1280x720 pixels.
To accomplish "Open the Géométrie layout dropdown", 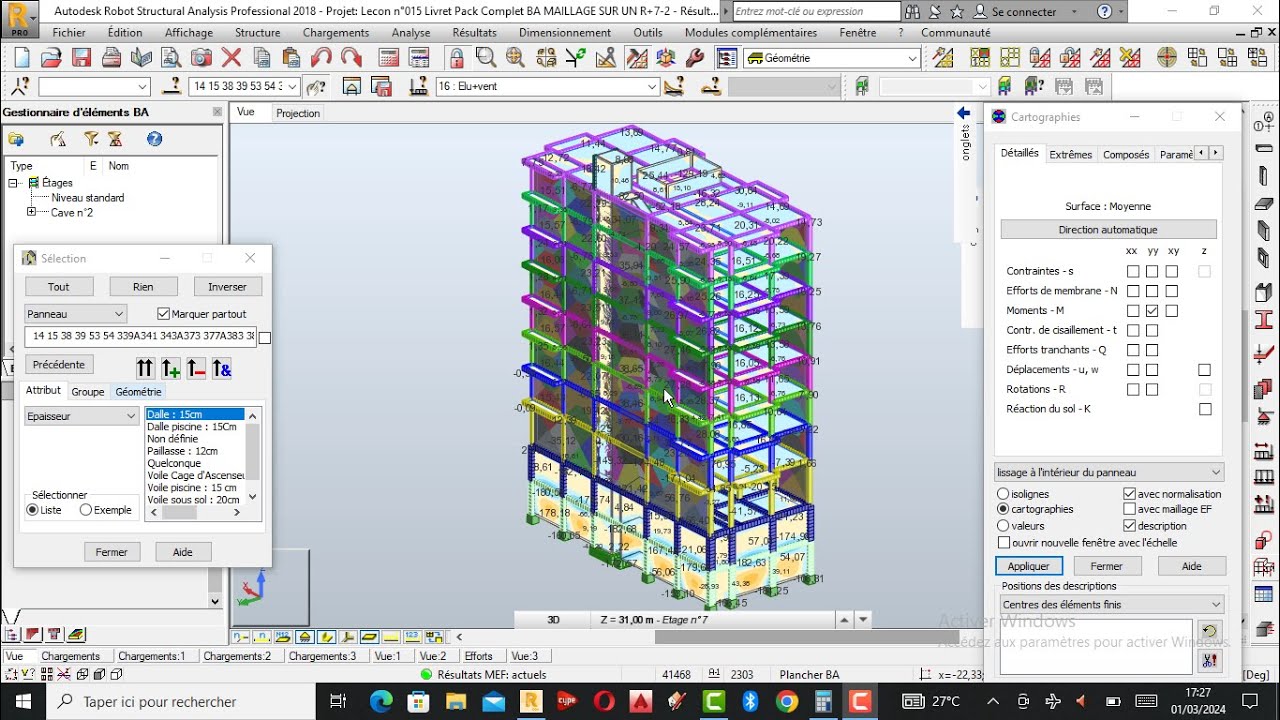I will point(912,58).
